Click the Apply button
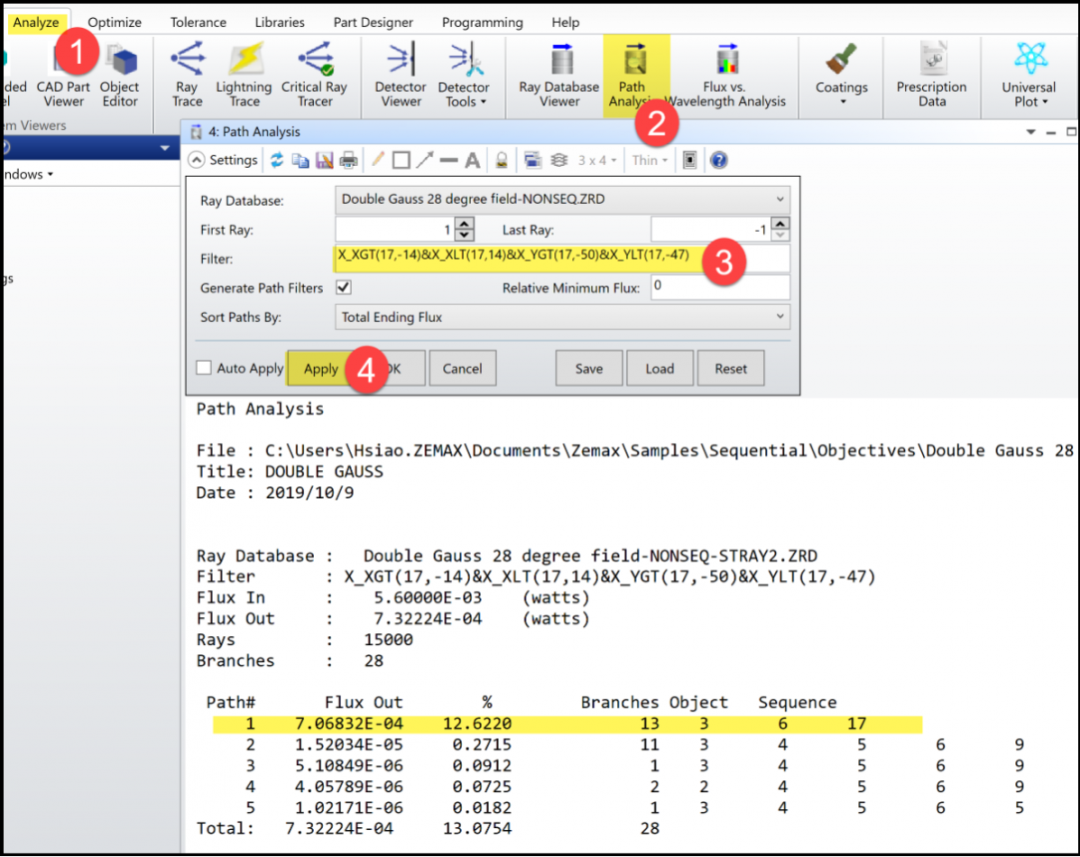The width and height of the screenshot is (1080, 857). [321, 369]
